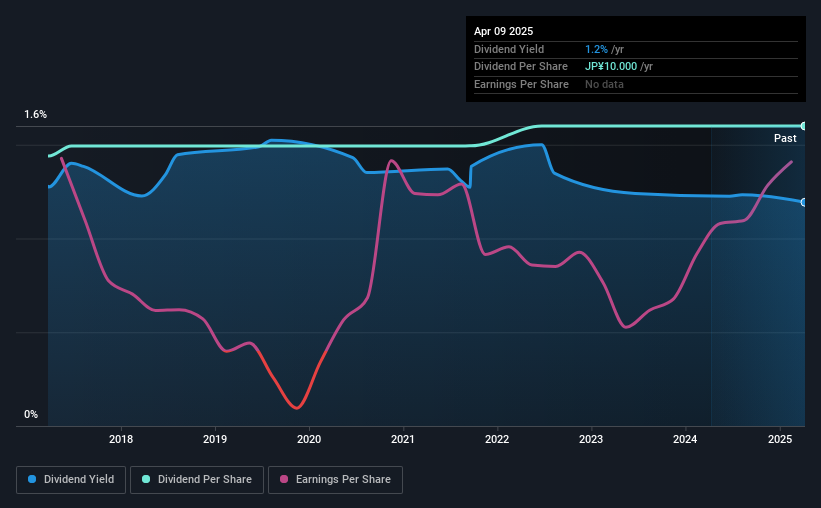Click the 2022 x-axis label
821x508 pixels.
[x=497, y=439]
